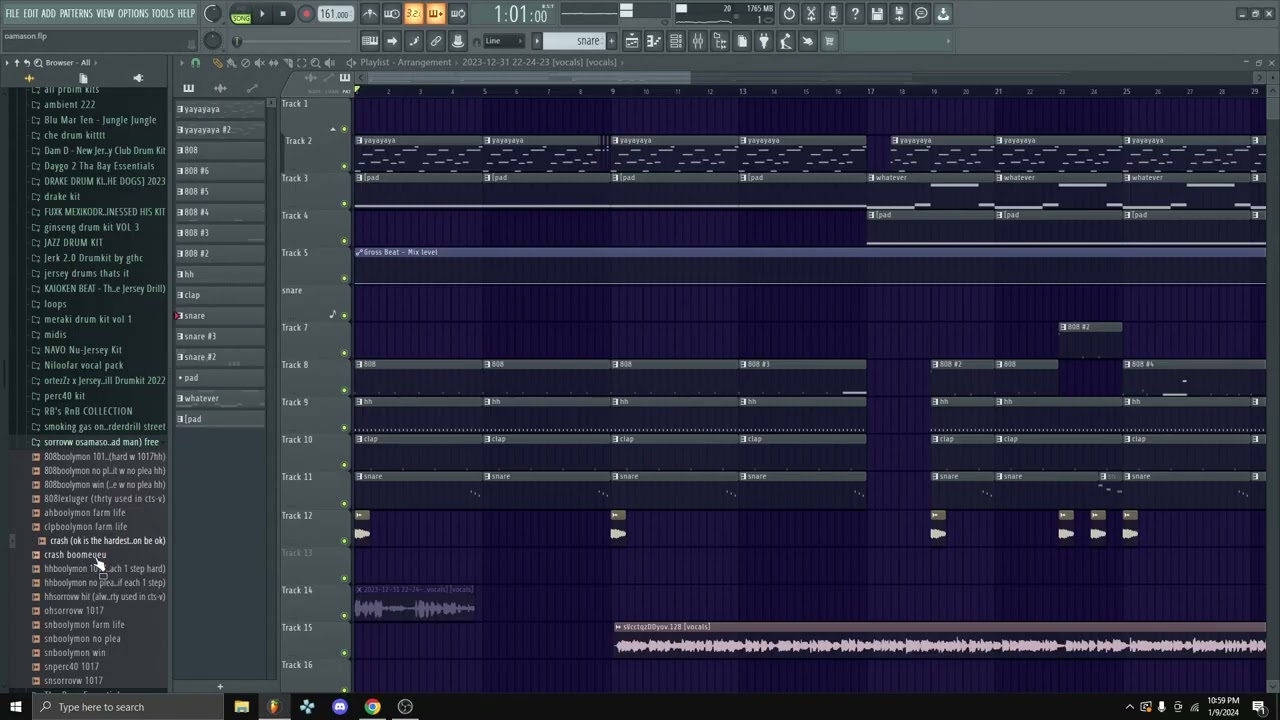1280x720 pixels.
Task: Click the one-click audio recording microphone icon
Action: pyautogui.click(x=833, y=14)
